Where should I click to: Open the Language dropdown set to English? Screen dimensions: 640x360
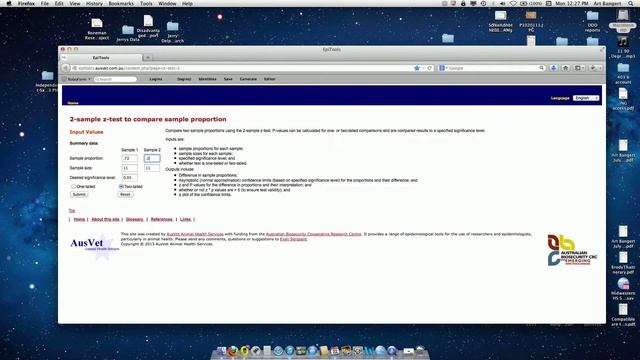(586, 98)
